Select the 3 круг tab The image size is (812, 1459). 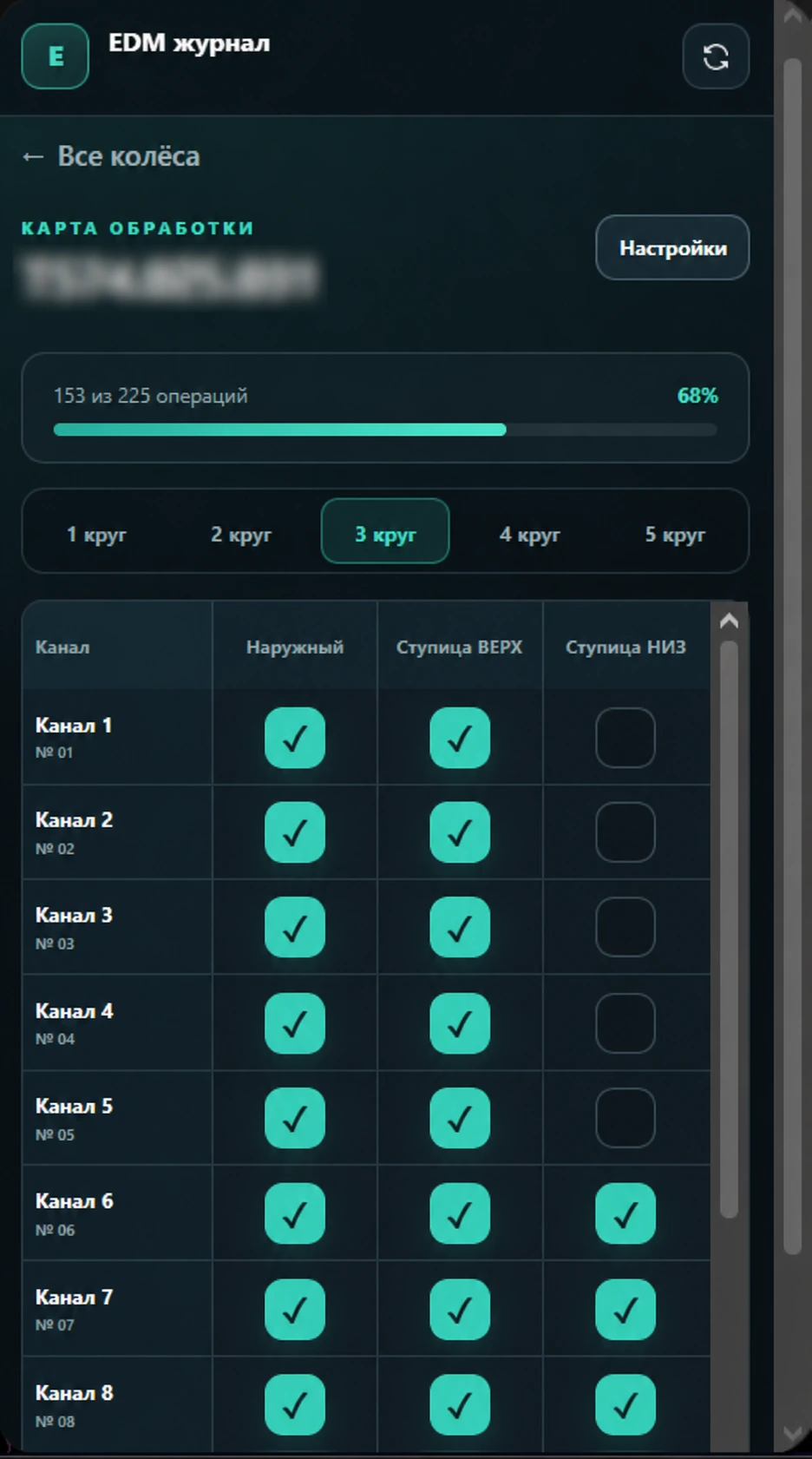385,531
